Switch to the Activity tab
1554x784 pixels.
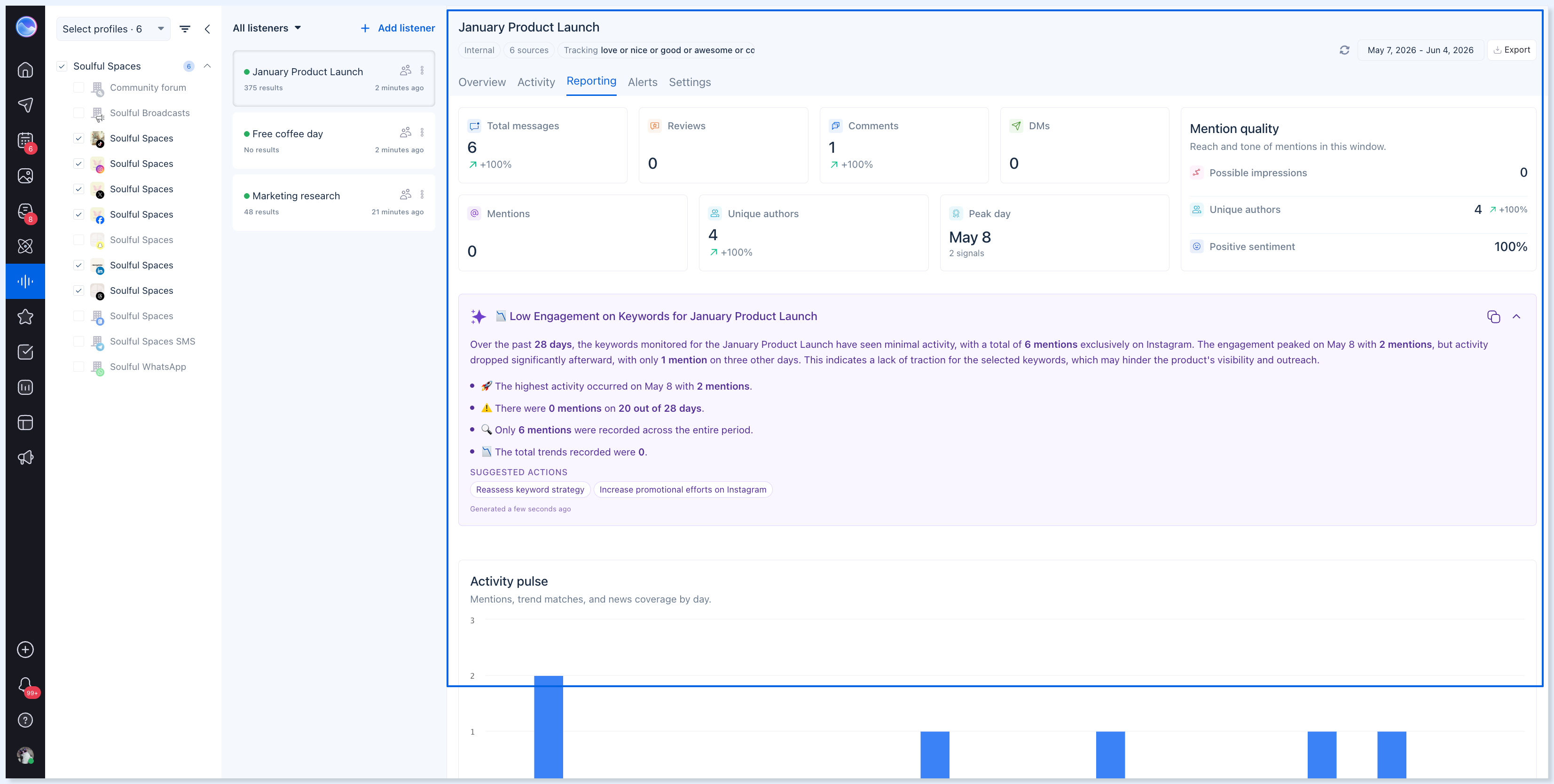[536, 82]
